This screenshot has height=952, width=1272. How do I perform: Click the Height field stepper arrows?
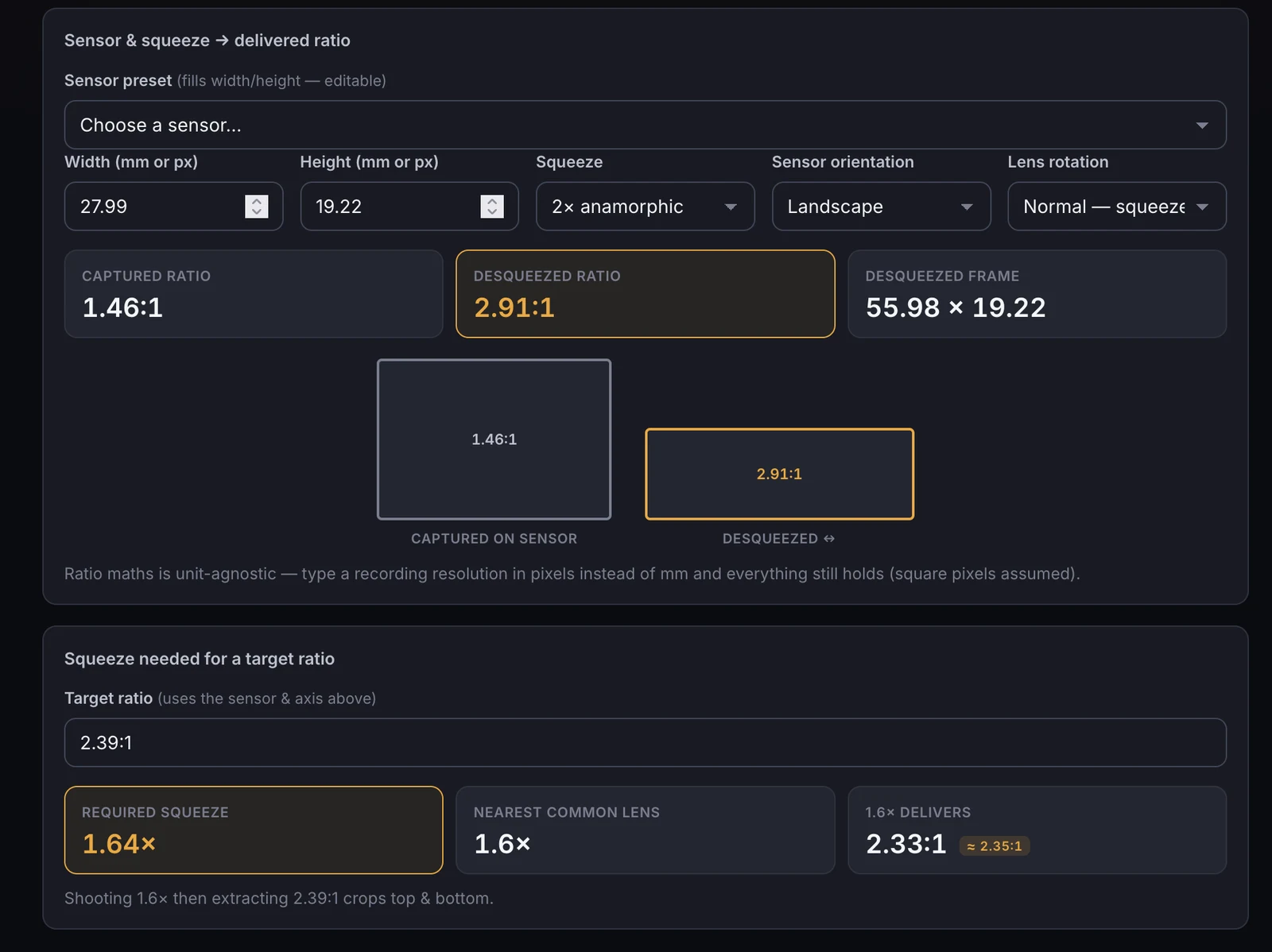tap(492, 207)
